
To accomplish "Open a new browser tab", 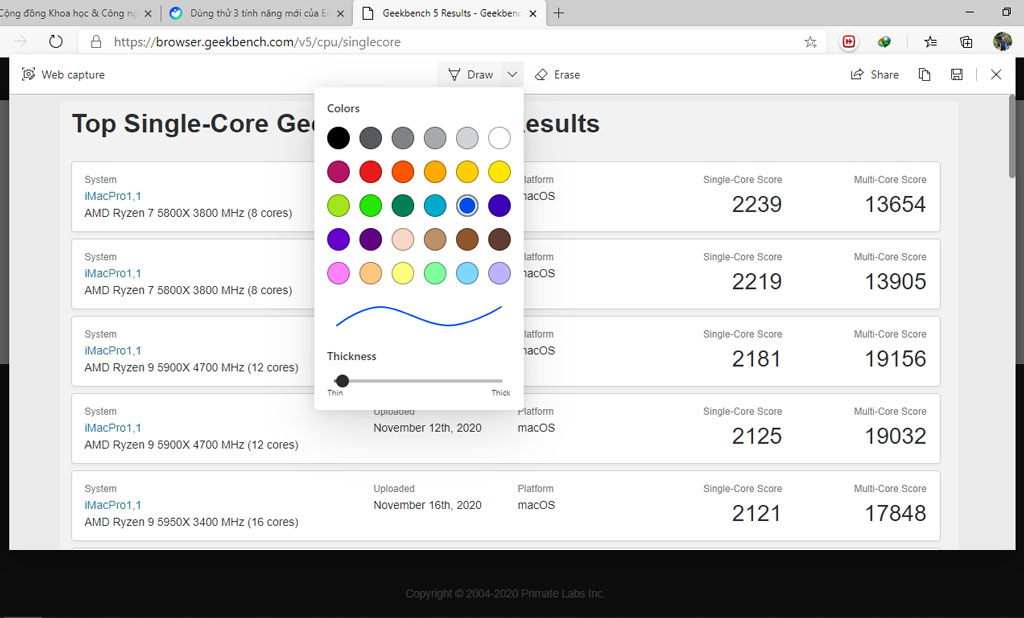I will coord(558,13).
